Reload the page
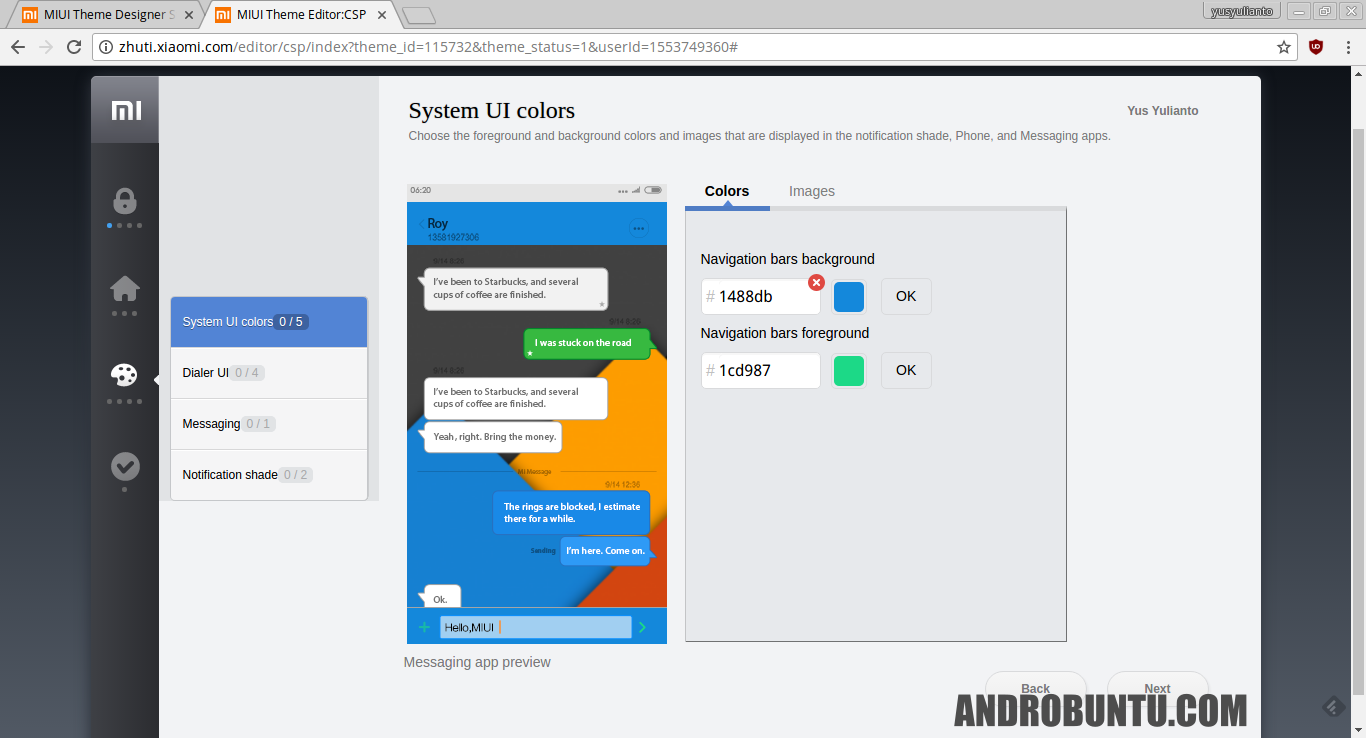 [x=74, y=47]
